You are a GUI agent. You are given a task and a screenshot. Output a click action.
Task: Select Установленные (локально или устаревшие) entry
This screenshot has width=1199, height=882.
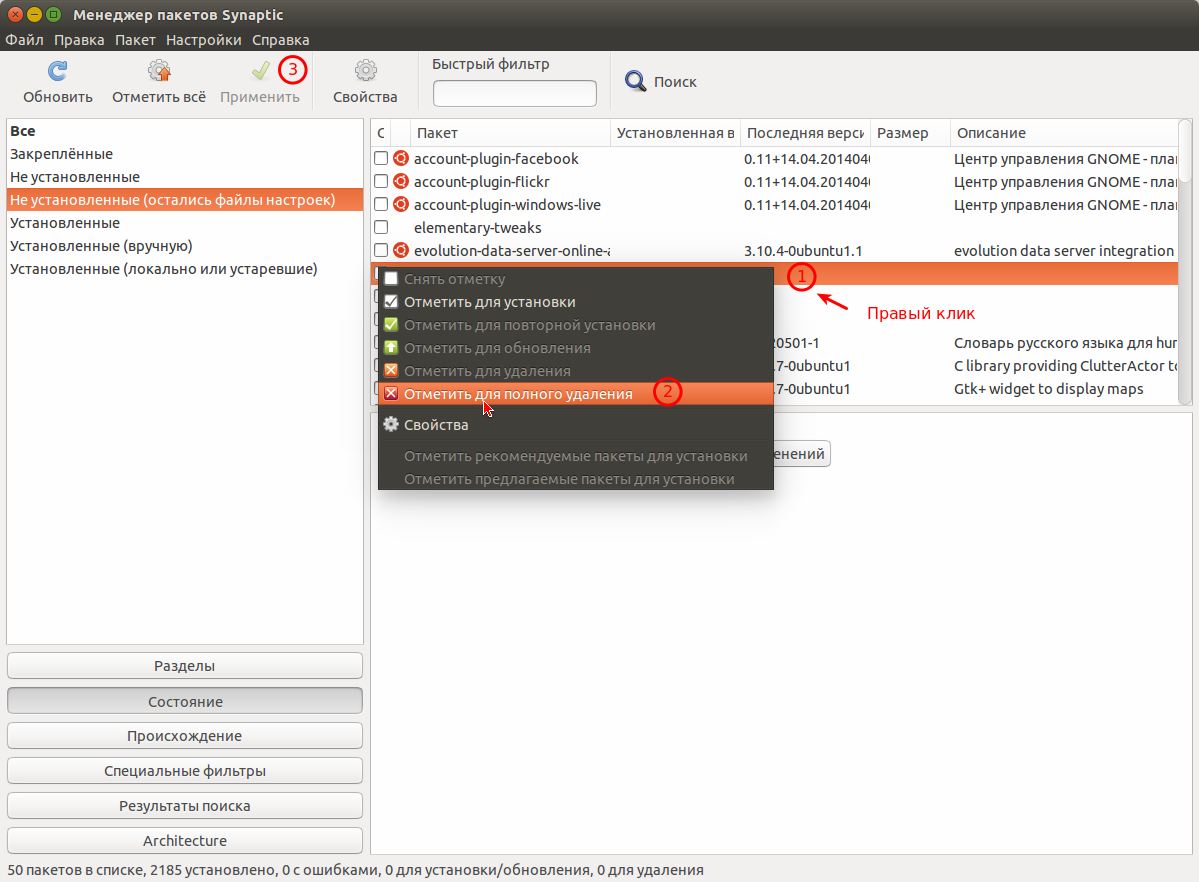click(x=184, y=269)
